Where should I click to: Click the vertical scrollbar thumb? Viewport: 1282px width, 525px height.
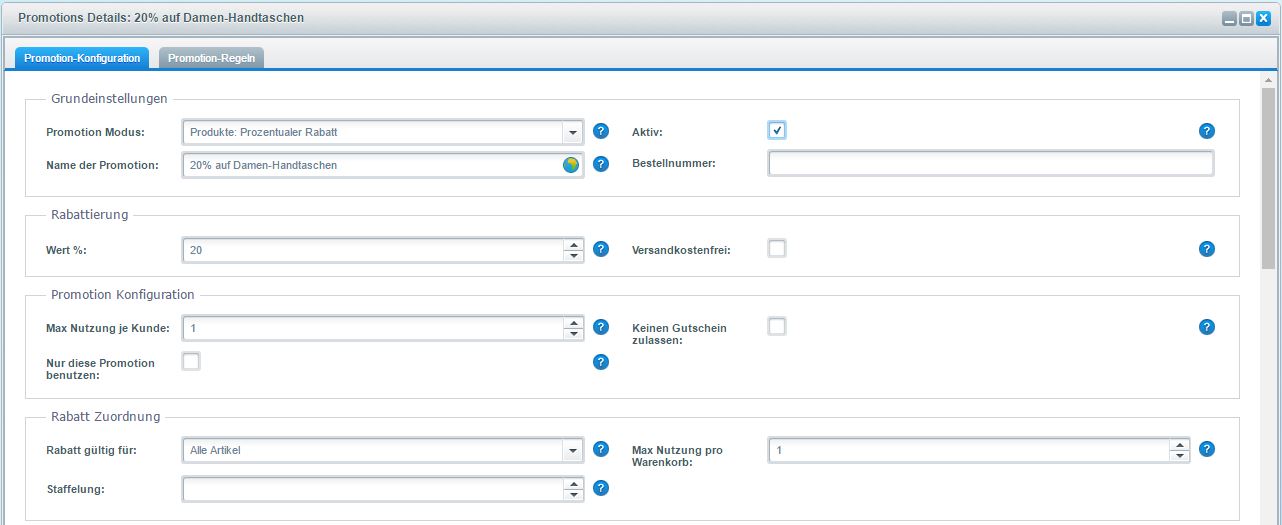1268,179
